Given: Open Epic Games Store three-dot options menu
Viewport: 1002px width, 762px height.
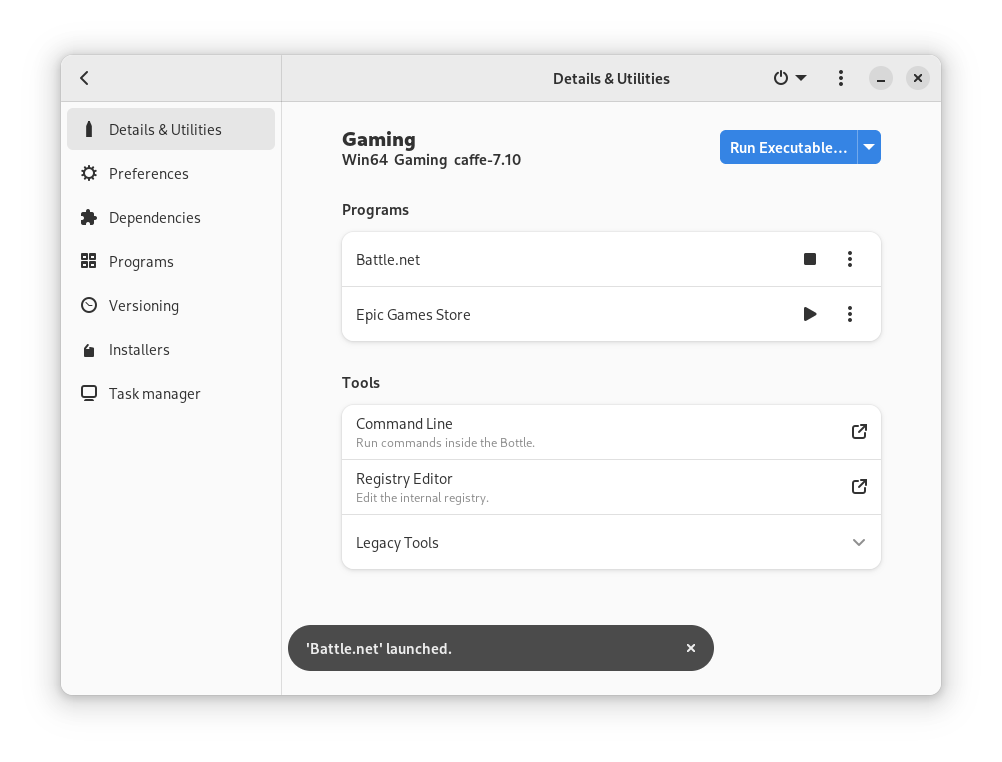Looking at the screenshot, I should 850,314.
